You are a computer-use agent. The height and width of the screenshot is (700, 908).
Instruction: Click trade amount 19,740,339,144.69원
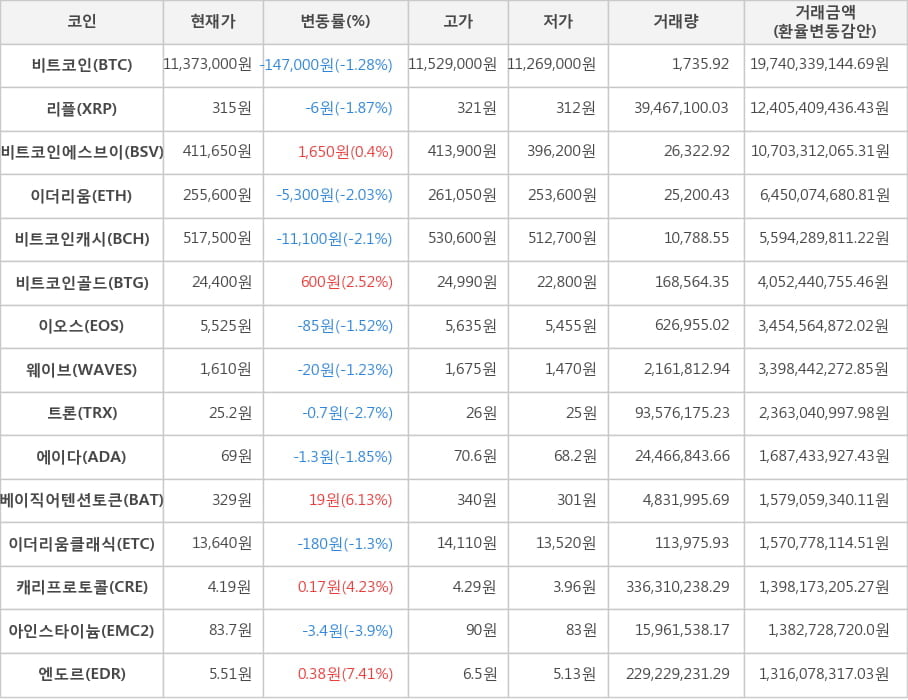(819, 64)
